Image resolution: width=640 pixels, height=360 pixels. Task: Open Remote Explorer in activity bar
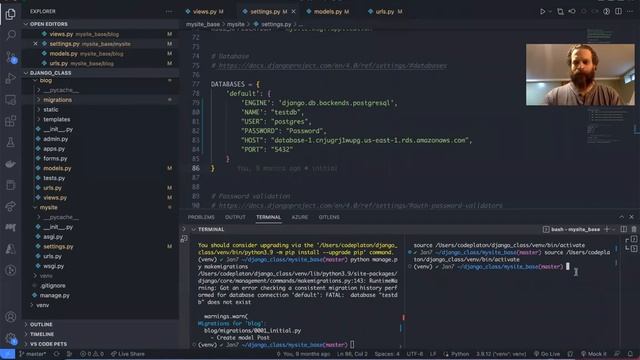click(11, 99)
